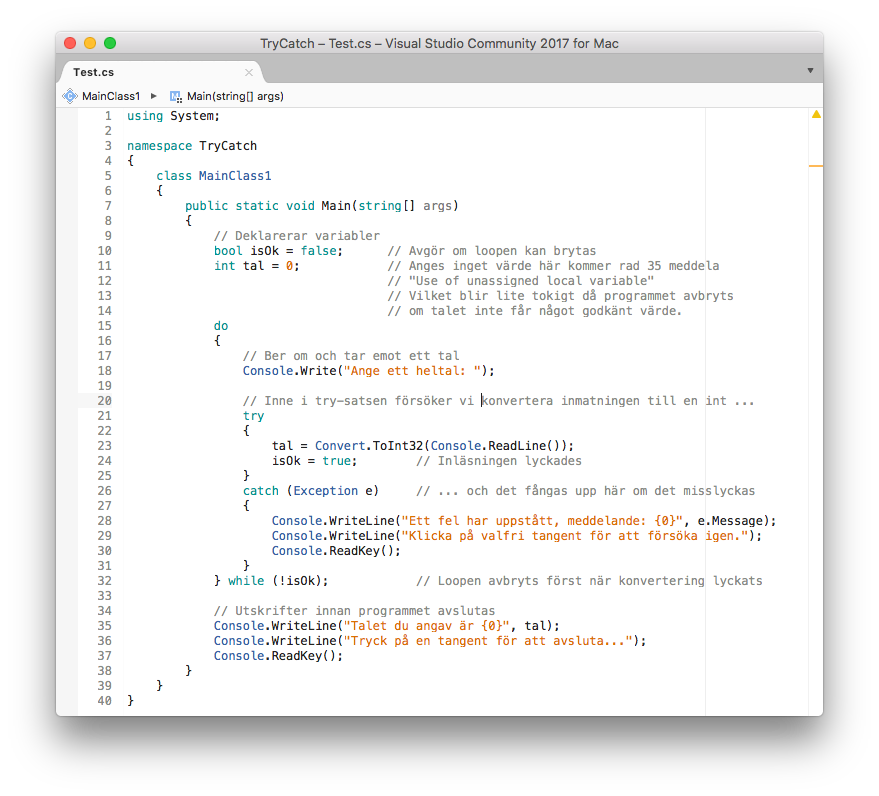Open the tab list dropdown arrow
The height and width of the screenshot is (796, 879).
click(810, 71)
